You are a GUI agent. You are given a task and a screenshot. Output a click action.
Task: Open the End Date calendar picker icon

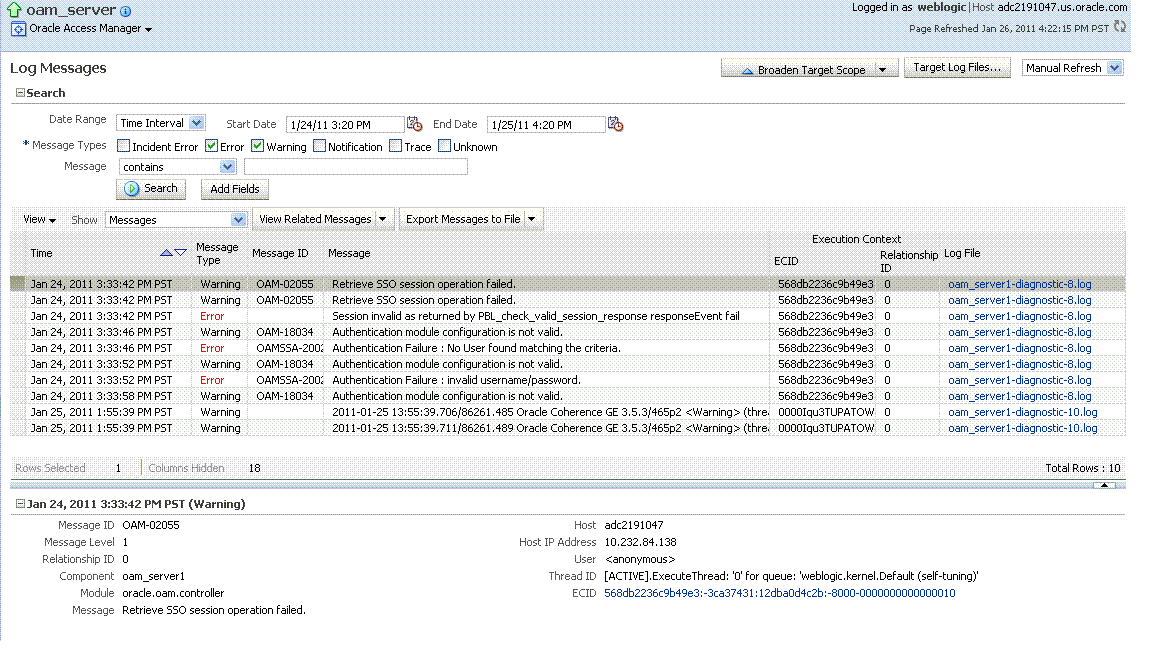coord(617,123)
